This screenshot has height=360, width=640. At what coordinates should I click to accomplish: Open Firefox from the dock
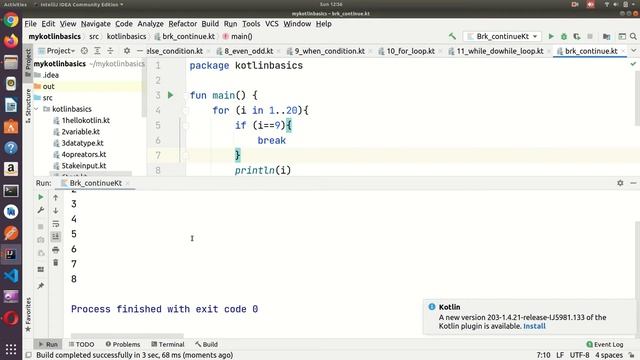click(11, 41)
